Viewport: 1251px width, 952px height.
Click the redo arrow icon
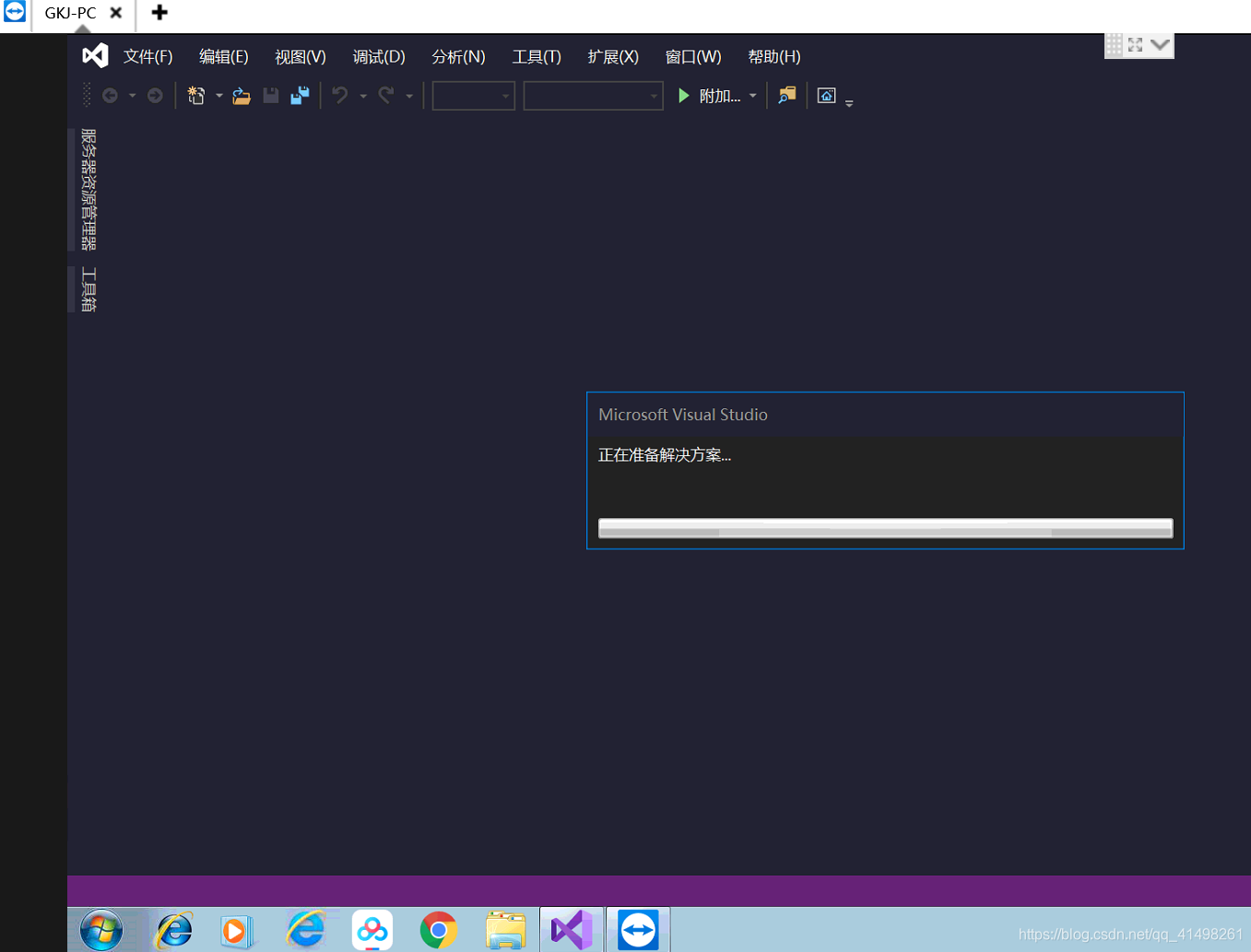click(x=386, y=95)
